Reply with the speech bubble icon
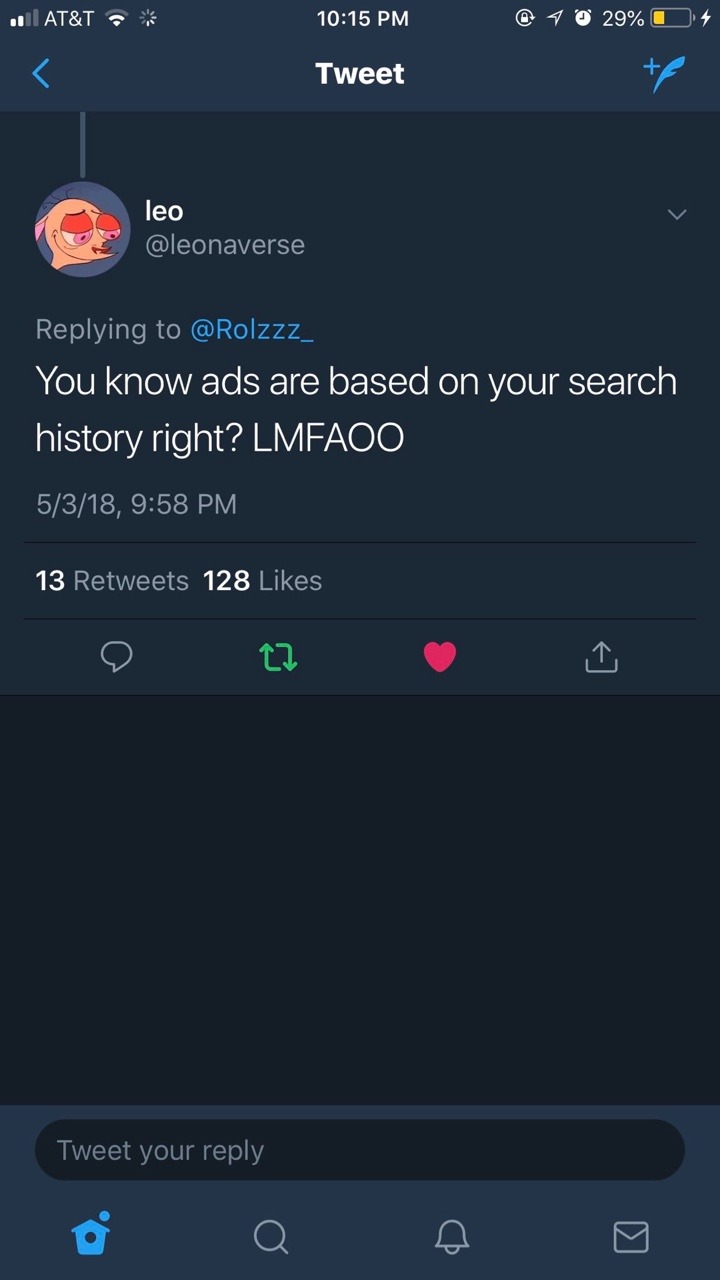Image resolution: width=720 pixels, height=1280 pixels. [x=117, y=657]
